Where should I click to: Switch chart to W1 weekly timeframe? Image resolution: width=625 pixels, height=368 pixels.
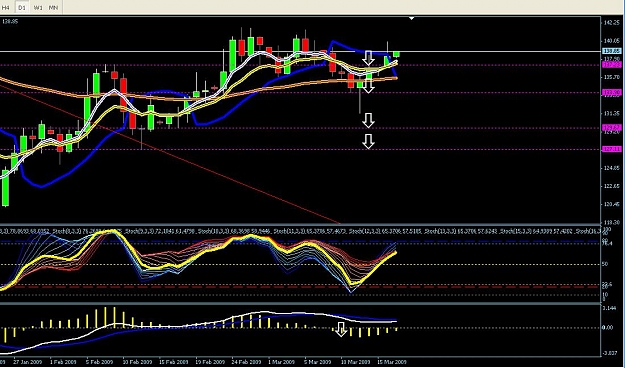38,7
